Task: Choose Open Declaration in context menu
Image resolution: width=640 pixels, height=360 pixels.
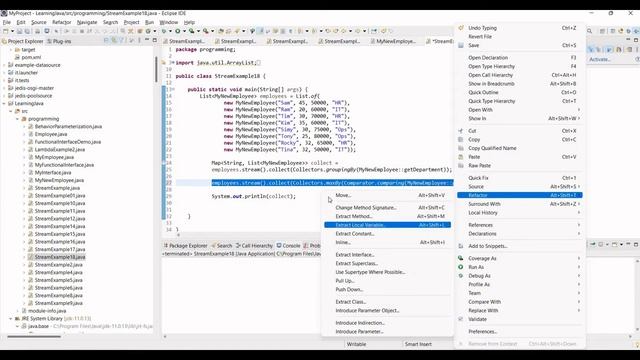Action: (519, 58)
